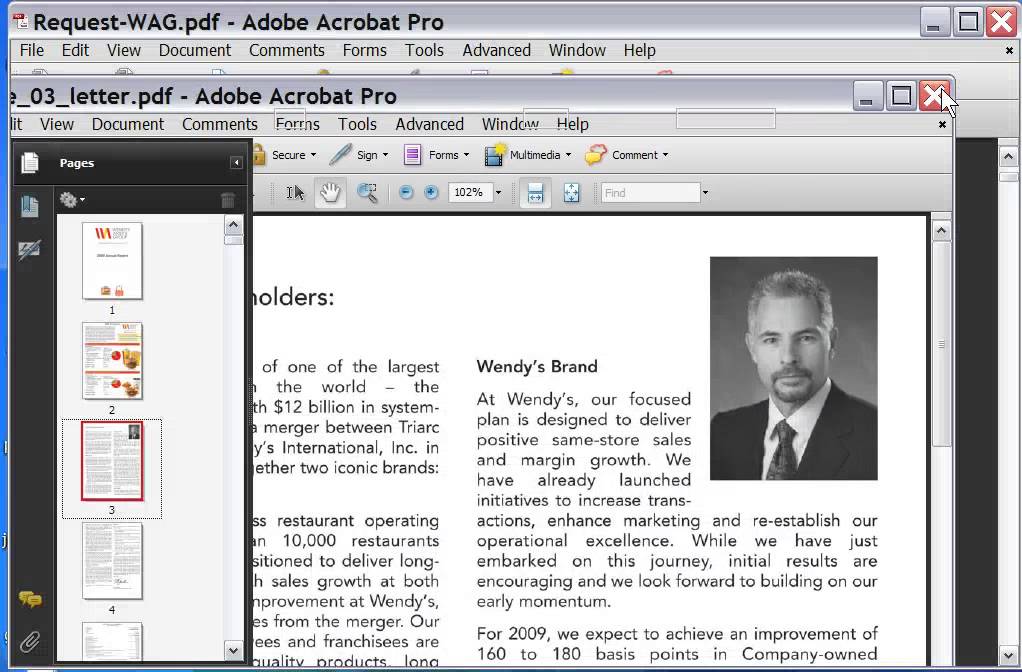Click Request-WAG.pdf window scrollbar down arrow
This screenshot has height=672, width=1022.
[1008, 656]
